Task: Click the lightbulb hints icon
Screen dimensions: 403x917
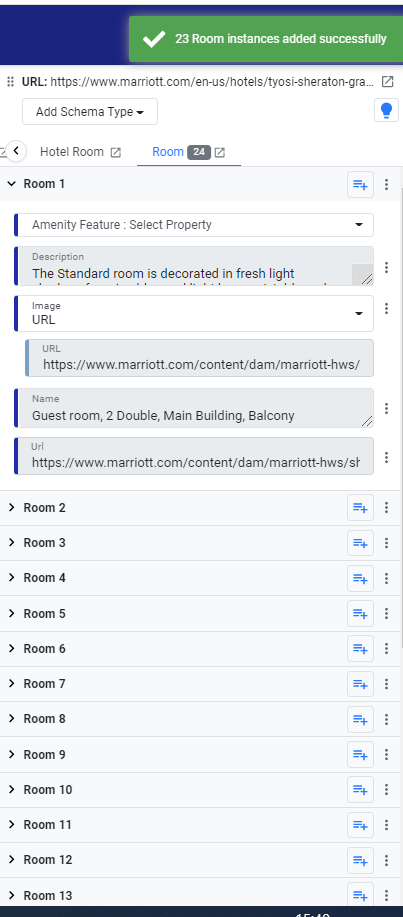Action: pos(386,110)
